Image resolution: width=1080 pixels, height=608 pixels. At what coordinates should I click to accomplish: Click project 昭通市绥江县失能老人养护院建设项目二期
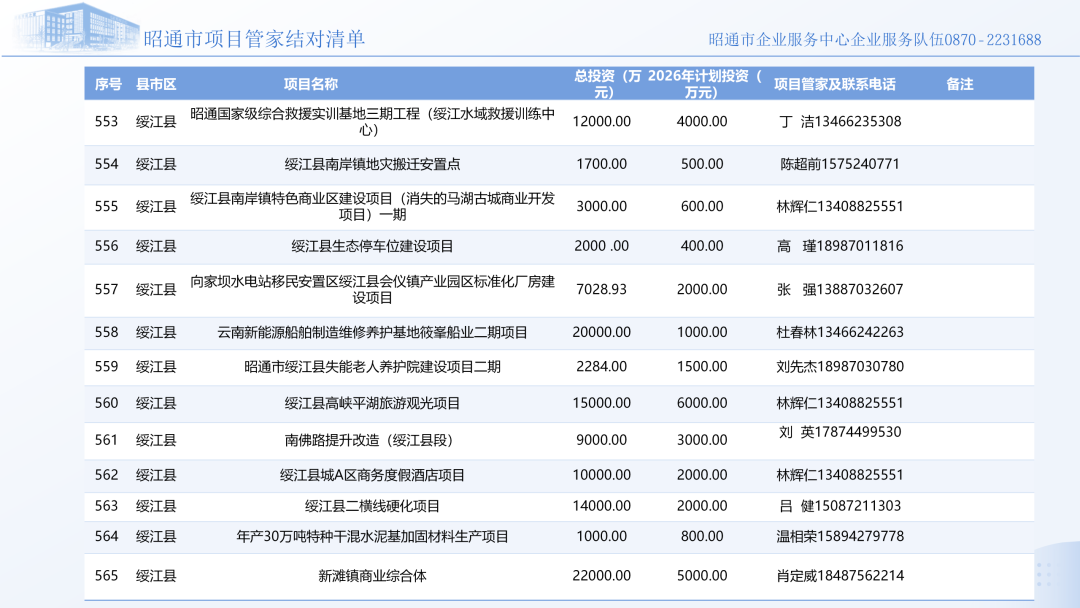(373, 367)
